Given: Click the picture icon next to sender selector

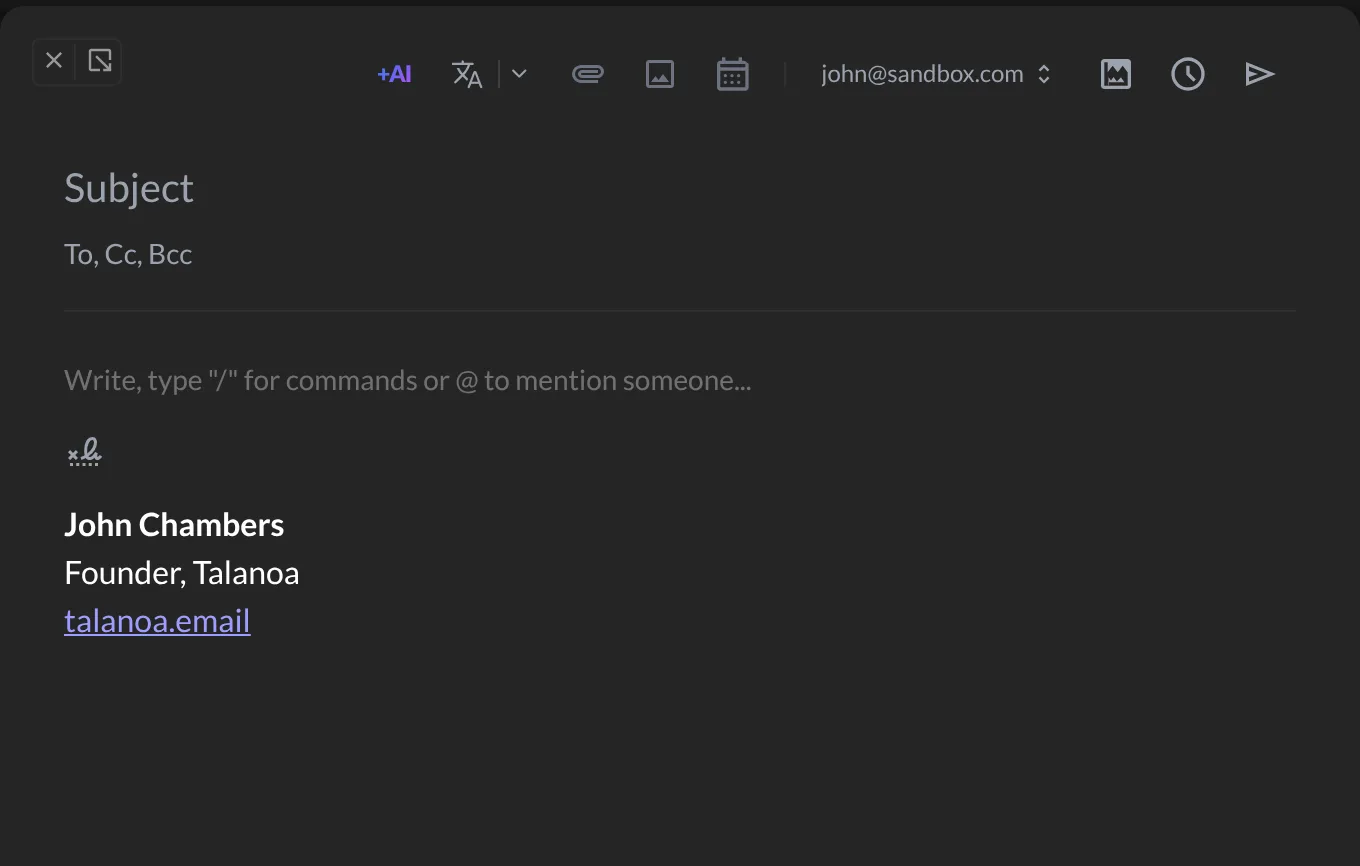Looking at the screenshot, I should pyautogui.click(x=1116, y=74).
